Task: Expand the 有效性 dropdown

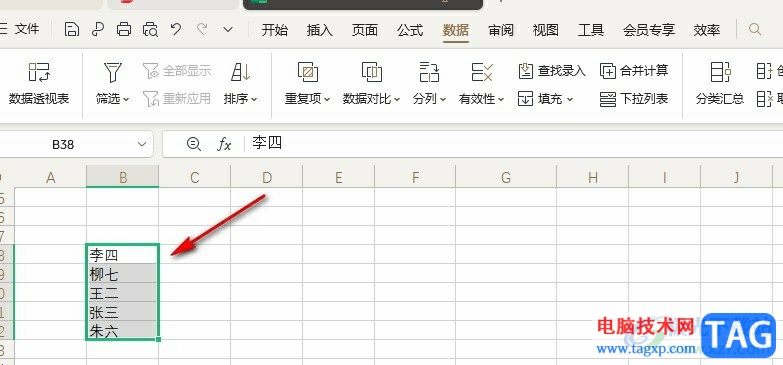Action: click(501, 99)
